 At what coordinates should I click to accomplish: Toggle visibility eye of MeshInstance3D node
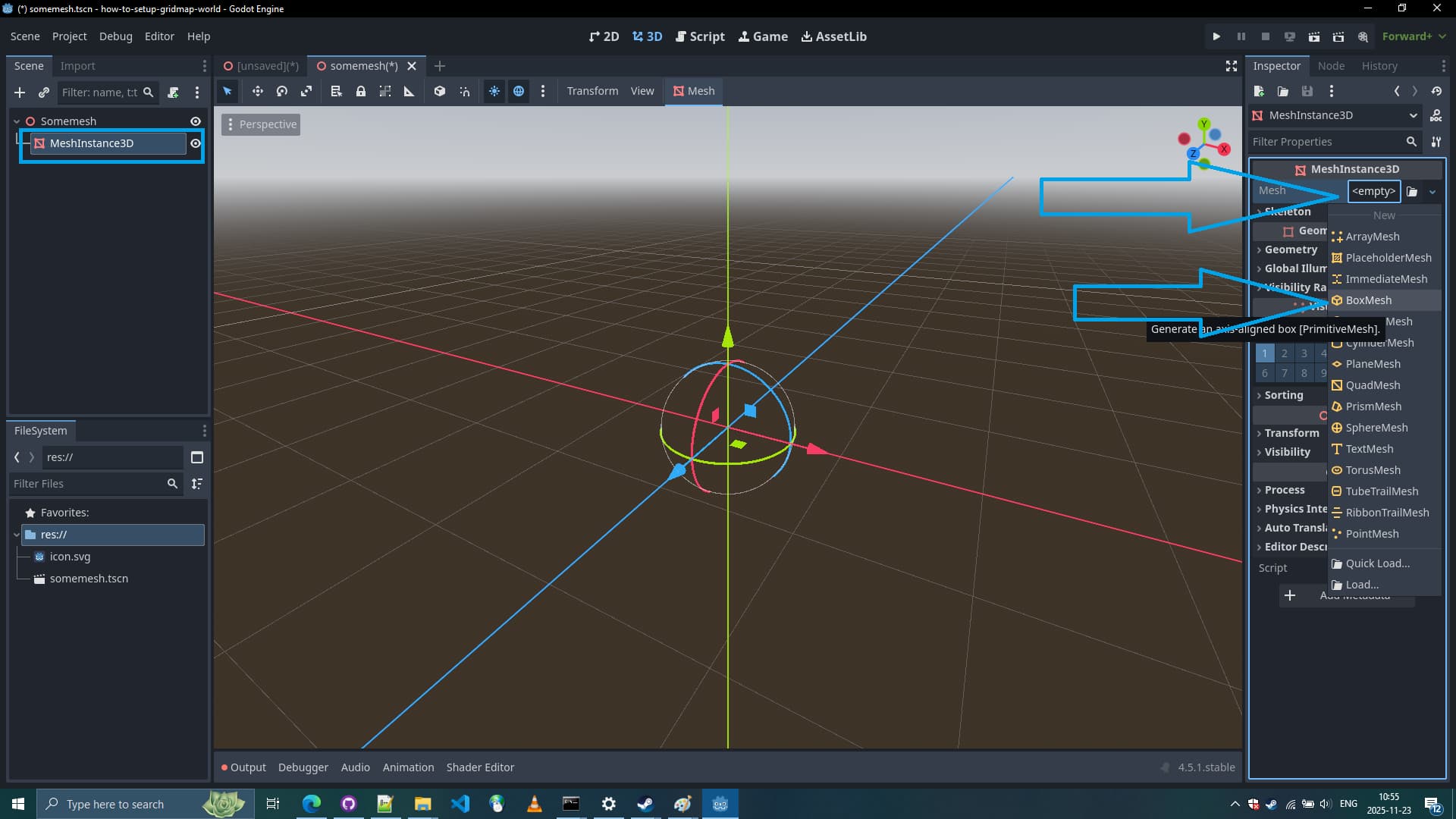[x=196, y=143]
